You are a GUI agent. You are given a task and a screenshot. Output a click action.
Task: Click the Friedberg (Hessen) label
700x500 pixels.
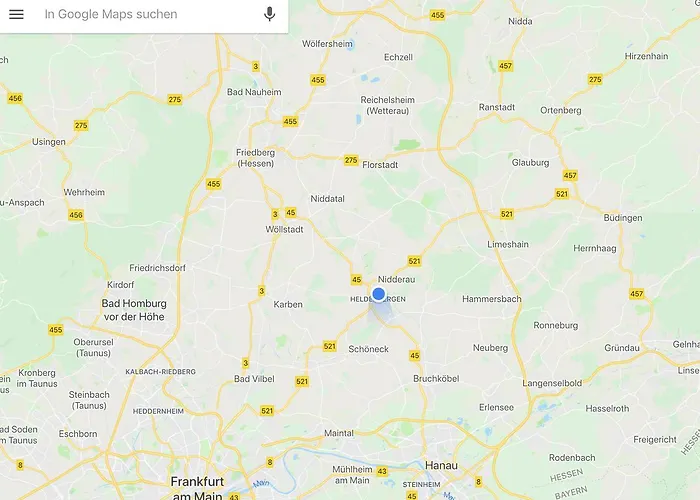pos(255,158)
